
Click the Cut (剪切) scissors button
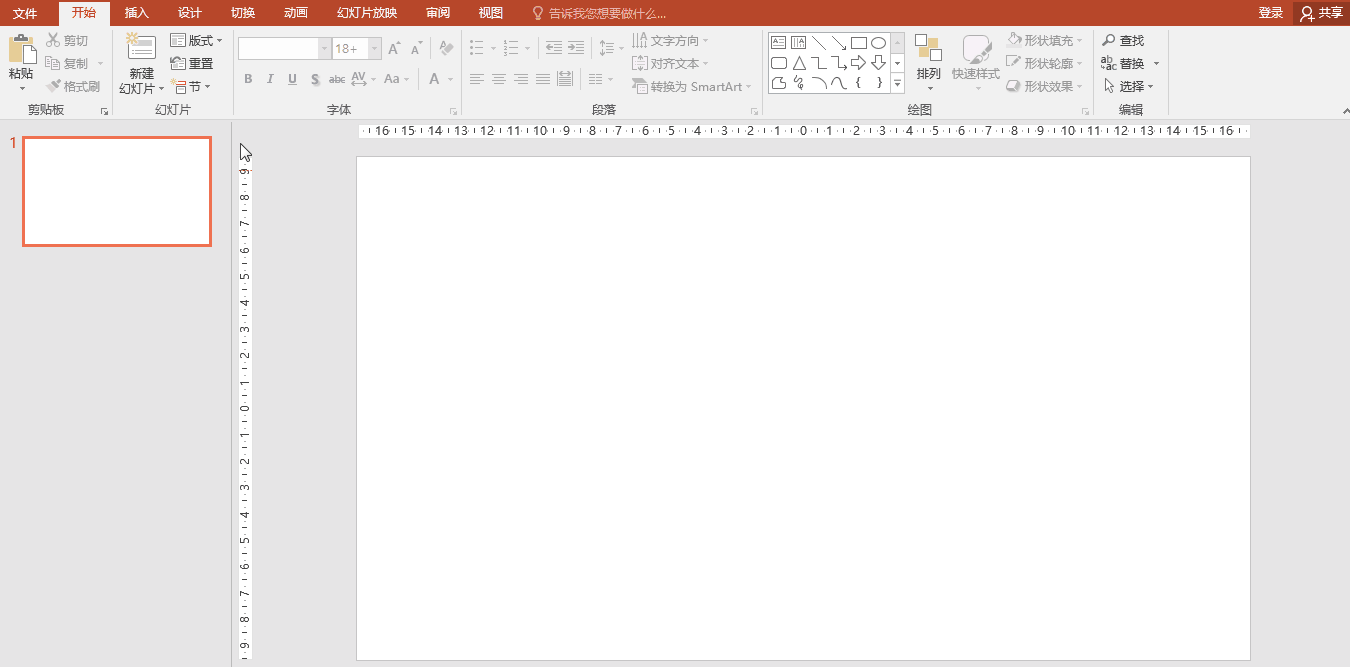point(68,40)
